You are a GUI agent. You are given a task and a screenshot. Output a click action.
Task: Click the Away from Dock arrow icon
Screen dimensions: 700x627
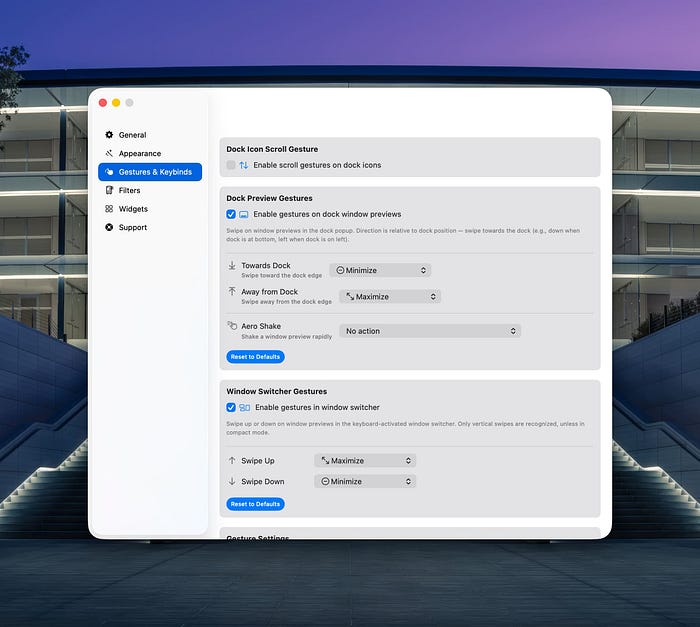point(232,292)
